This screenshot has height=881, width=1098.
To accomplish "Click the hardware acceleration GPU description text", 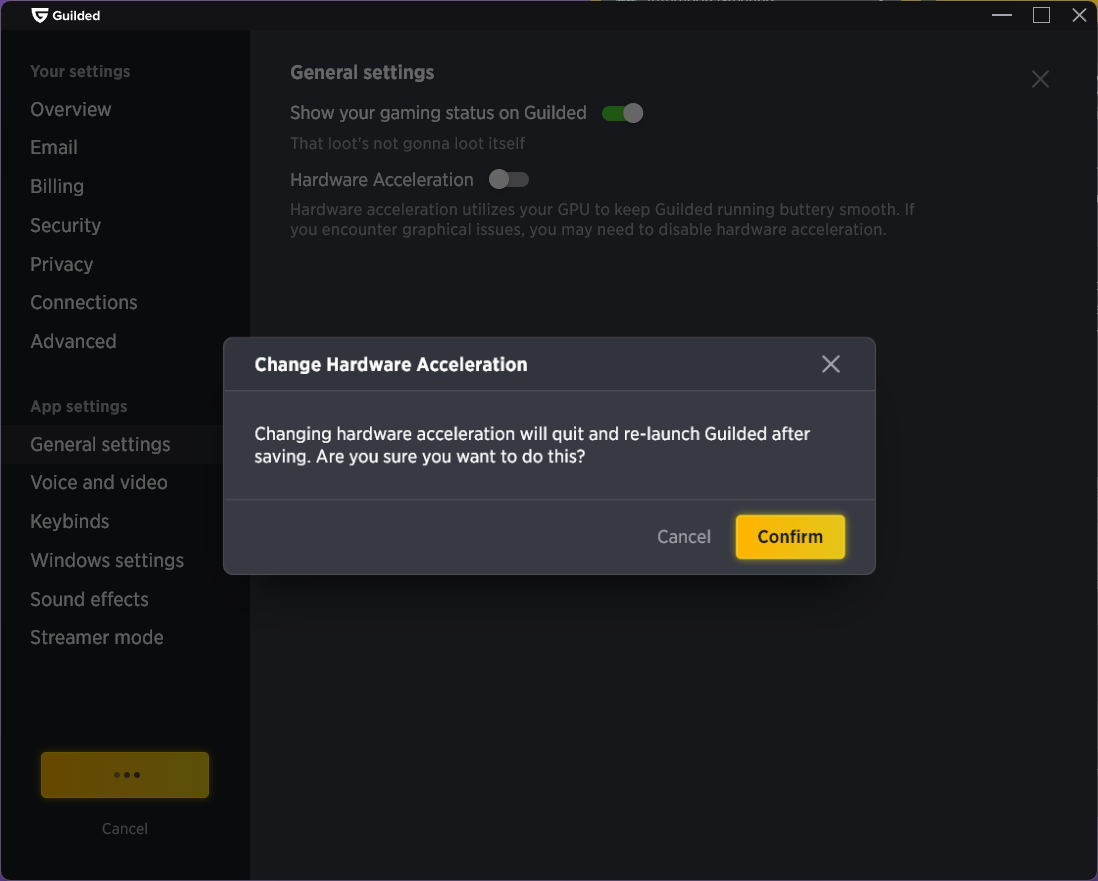I will (602, 219).
